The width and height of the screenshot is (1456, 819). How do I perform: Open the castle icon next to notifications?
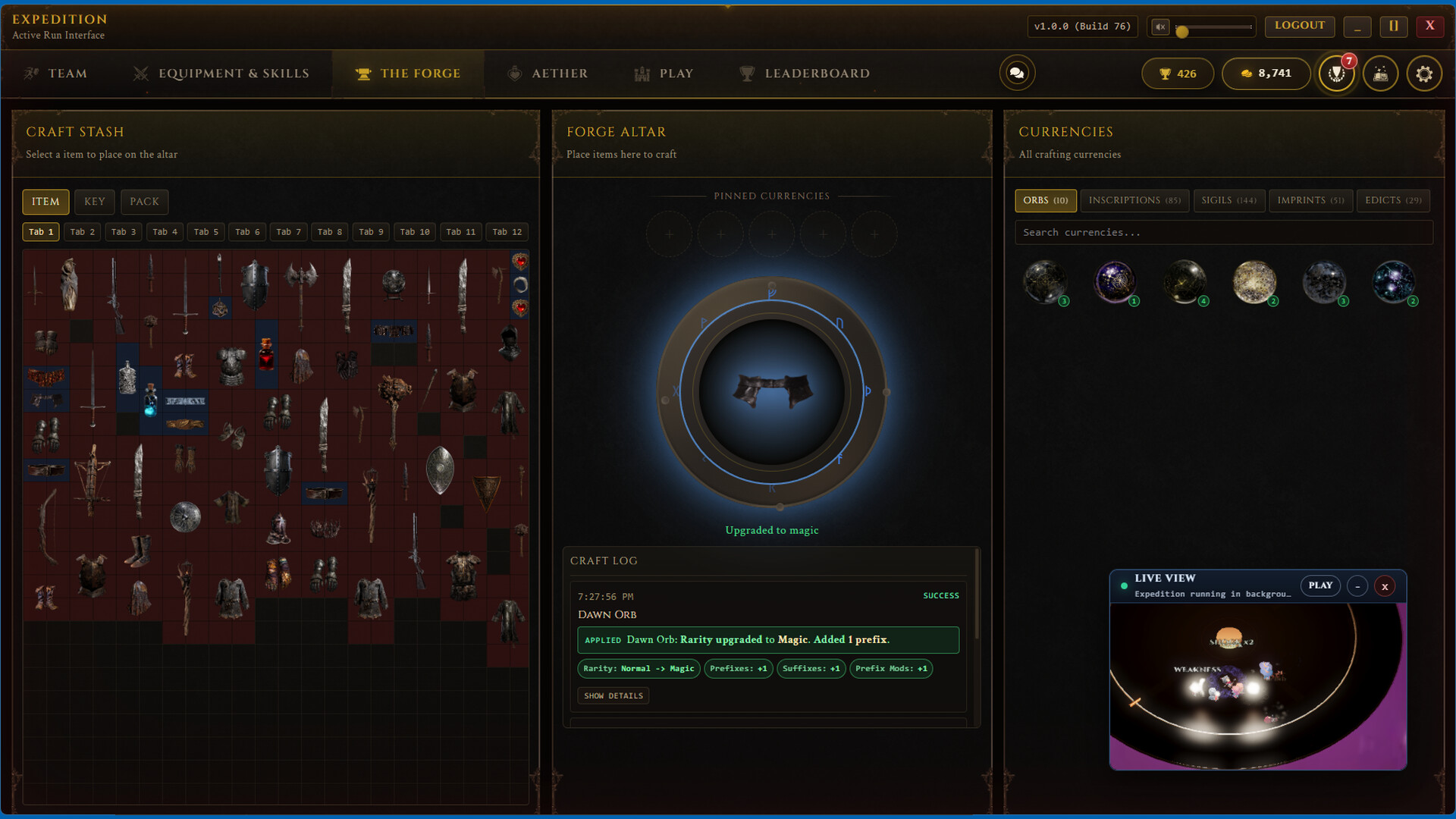pos(1380,74)
